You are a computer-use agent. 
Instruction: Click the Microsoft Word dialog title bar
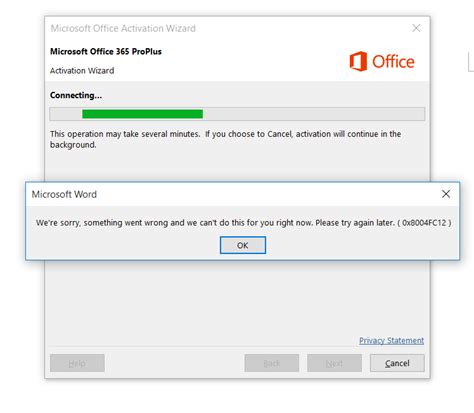tap(233, 194)
